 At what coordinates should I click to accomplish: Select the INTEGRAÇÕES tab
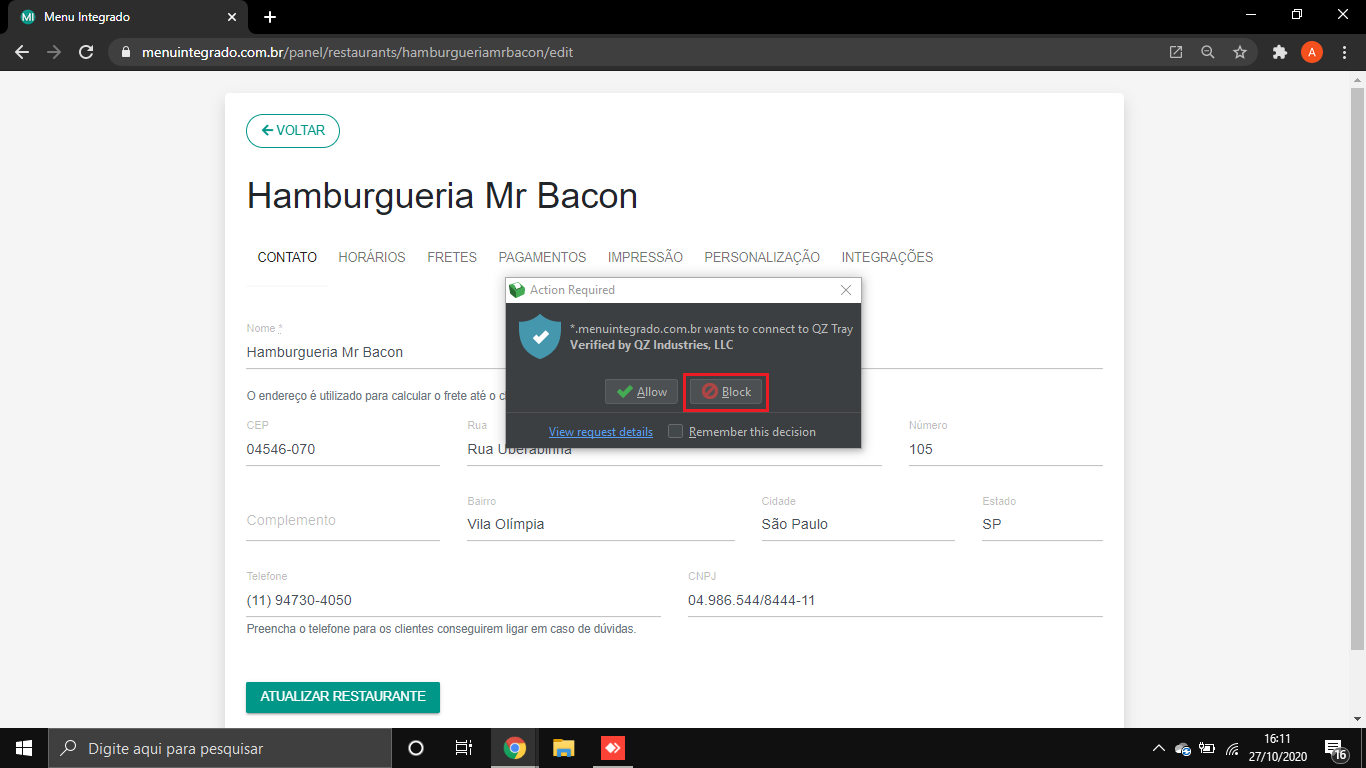887,257
